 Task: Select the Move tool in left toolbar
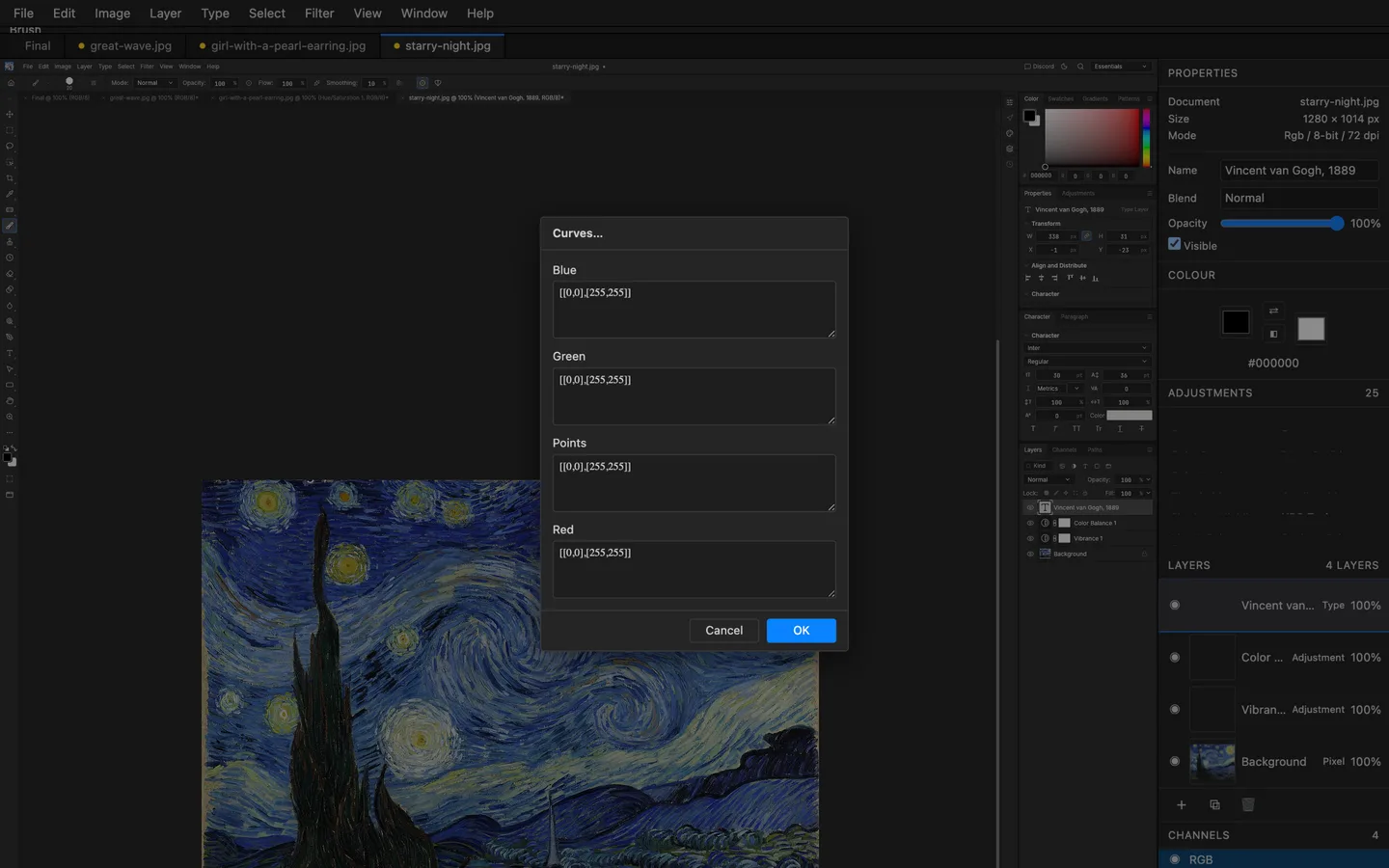10,114
